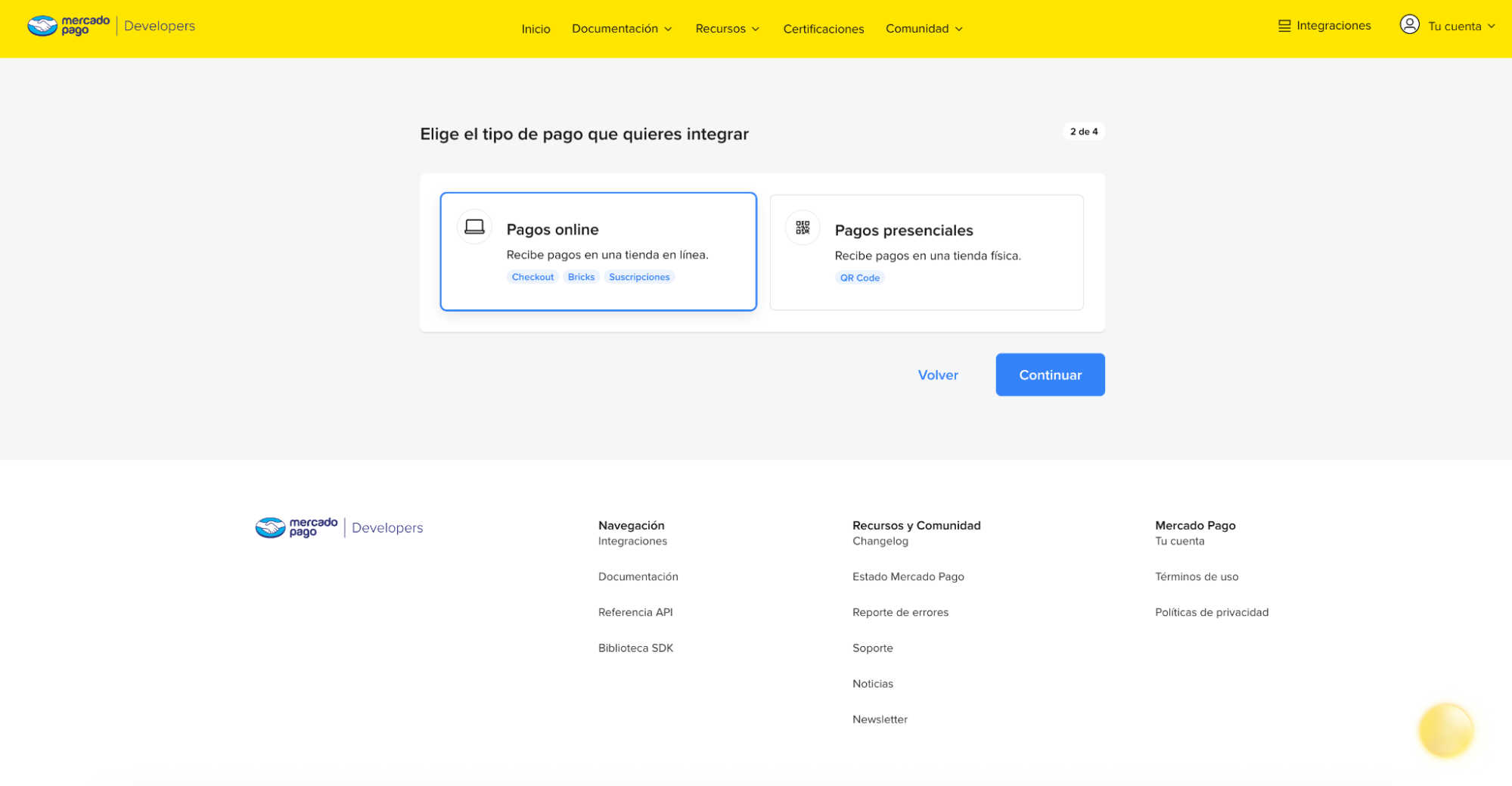The height and width of the screenshot is (786, 1512).
Task: Click the yellow floating help bubble
Action: pyautogui.click(x=1445, y=730)
